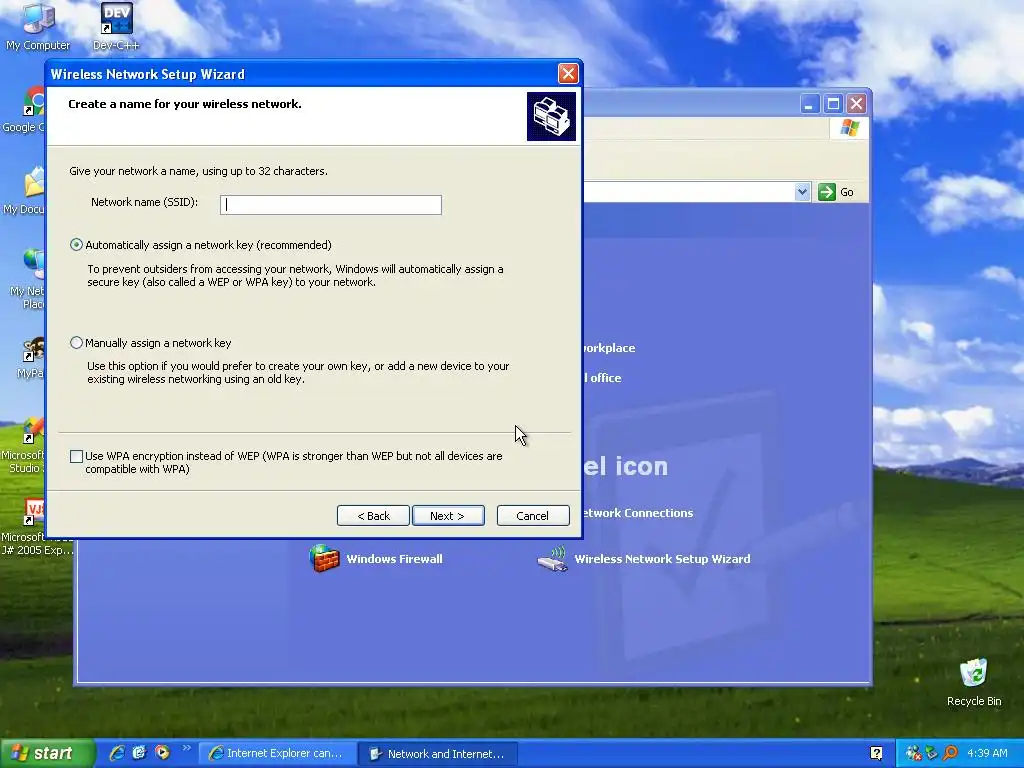The image size is (1024, 768).
Task: Select Manually assign a network key option
Action: pyautogui.click(x=76, y=343)
